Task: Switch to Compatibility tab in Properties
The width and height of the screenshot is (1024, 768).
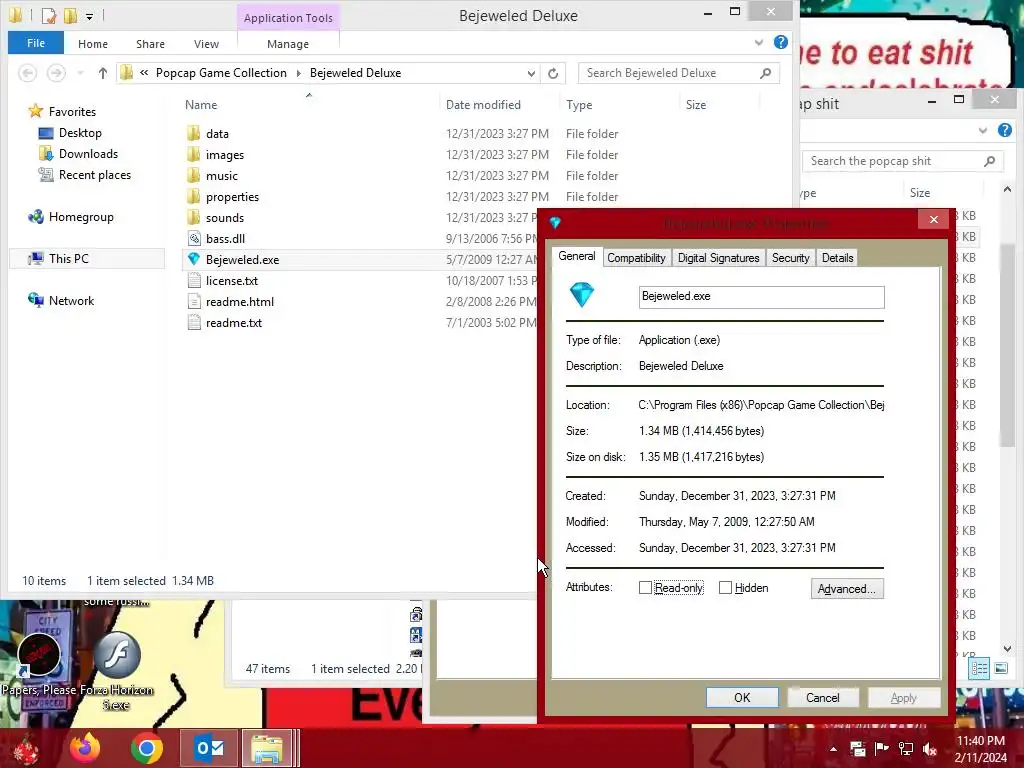Action: 636,258
